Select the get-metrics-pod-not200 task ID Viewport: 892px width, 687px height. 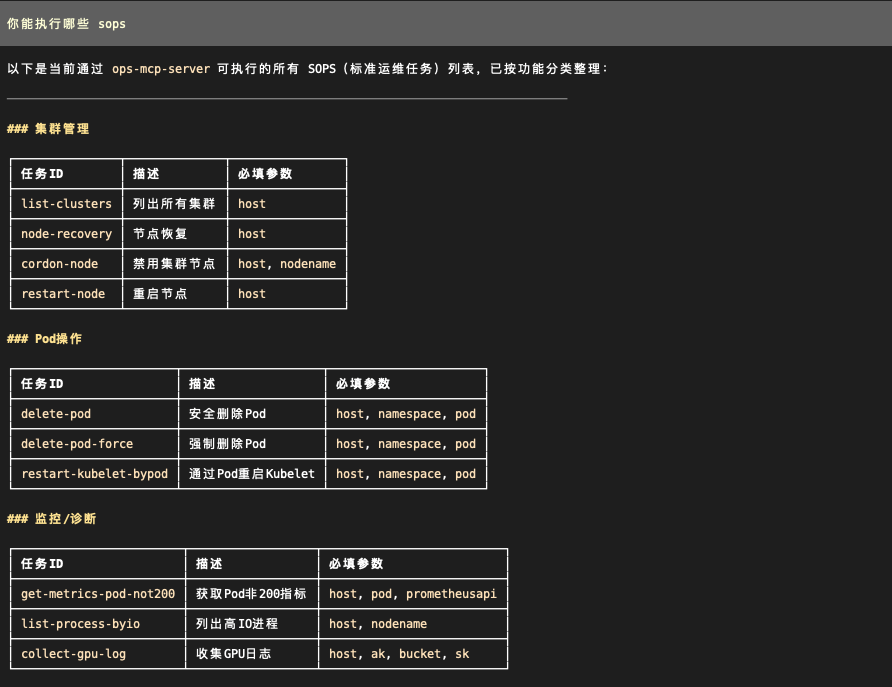98,594
